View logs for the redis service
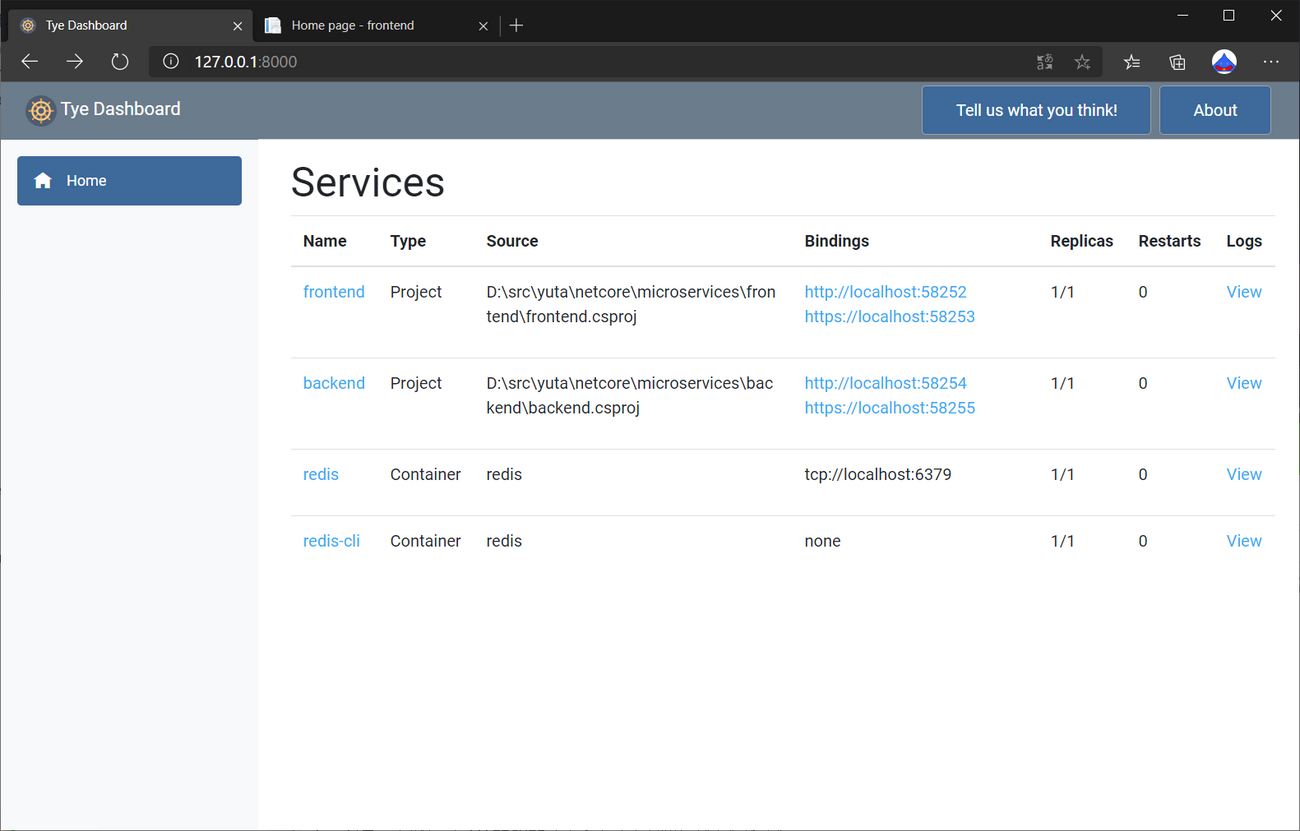 [x=1244, y=474]
